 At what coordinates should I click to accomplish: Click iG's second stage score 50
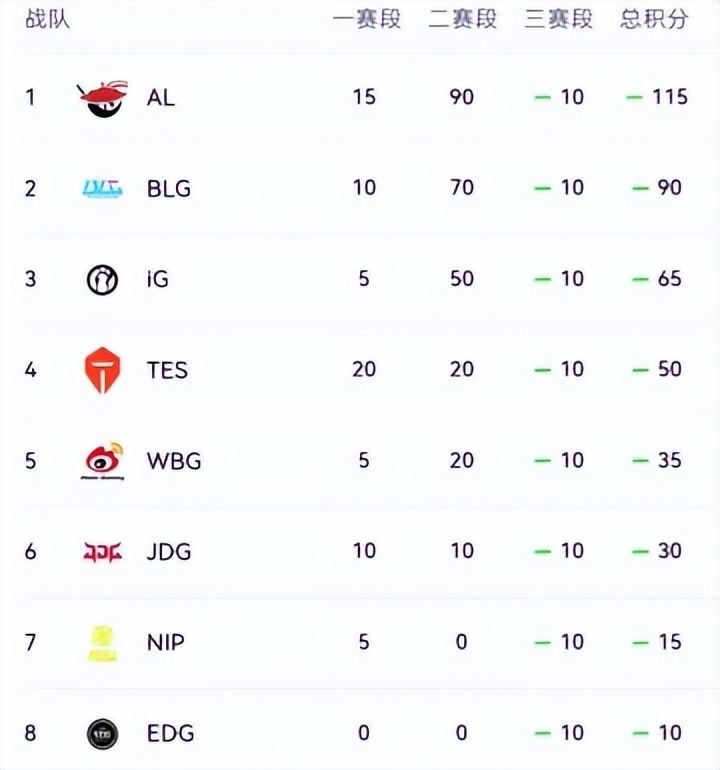(462, 278)
